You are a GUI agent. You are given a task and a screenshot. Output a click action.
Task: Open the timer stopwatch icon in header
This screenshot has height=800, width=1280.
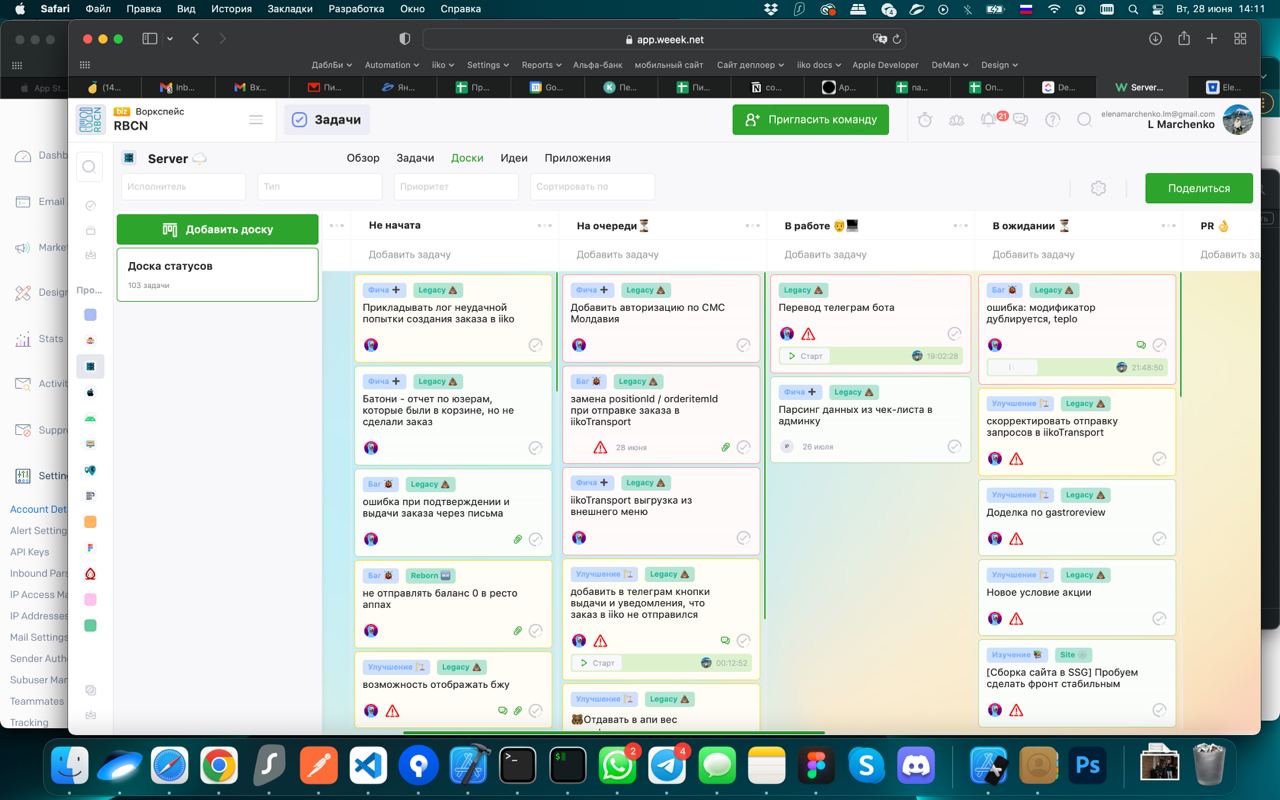925,120
